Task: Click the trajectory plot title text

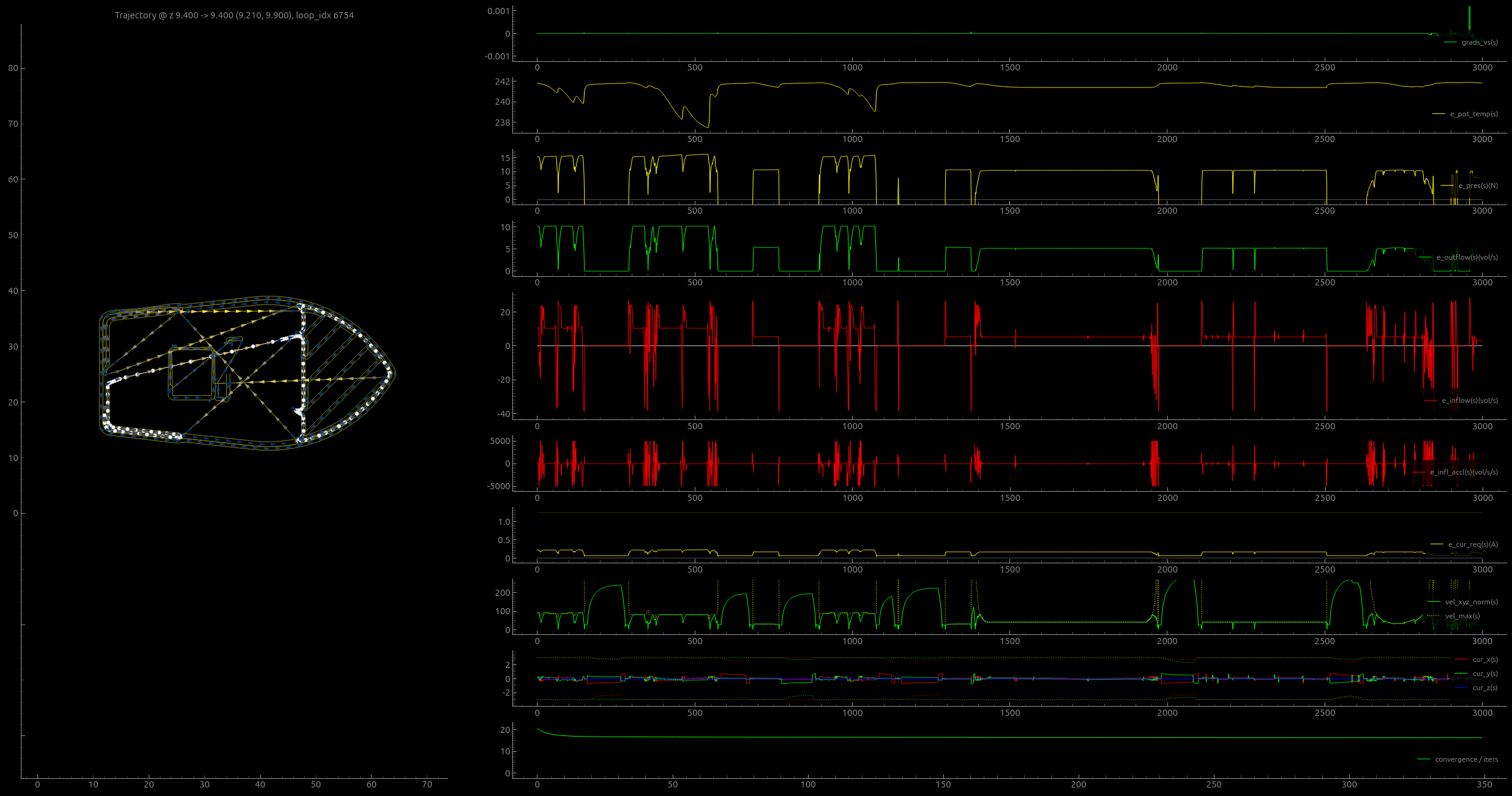Action: 234,15
